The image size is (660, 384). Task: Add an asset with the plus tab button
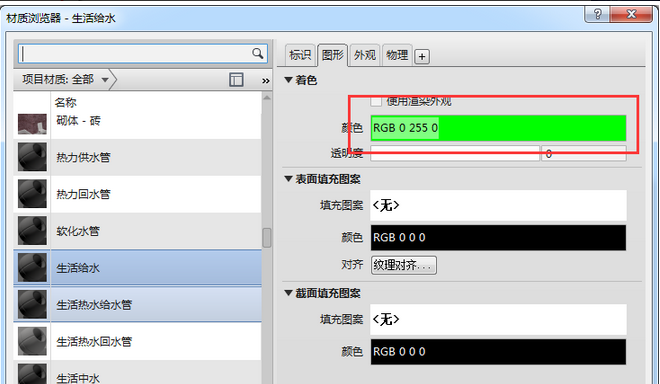(x=422, y=56)
